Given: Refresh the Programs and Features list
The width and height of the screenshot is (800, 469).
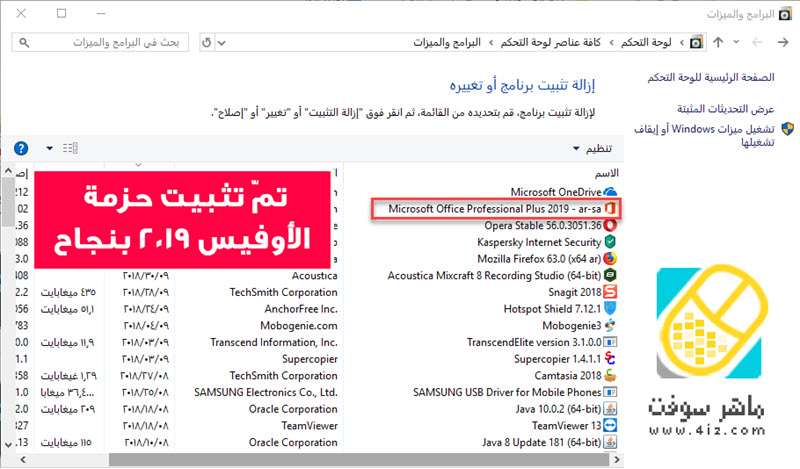Looking at the screenshot, I should point(207,43).
